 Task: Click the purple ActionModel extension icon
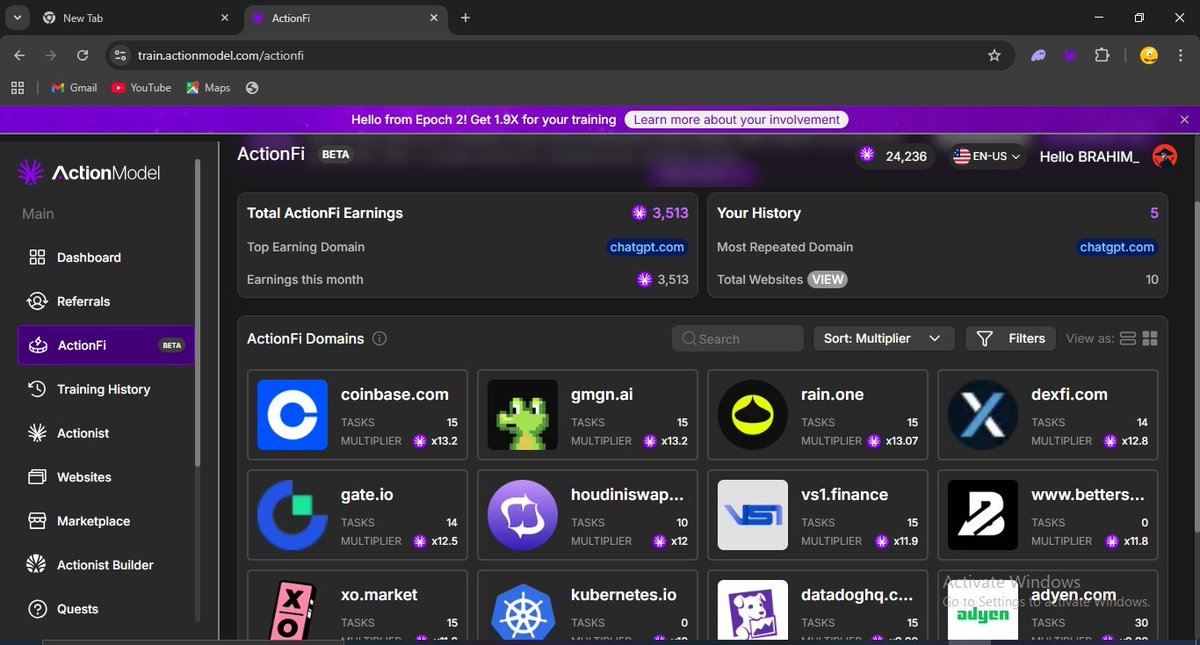click(1070, 55)
